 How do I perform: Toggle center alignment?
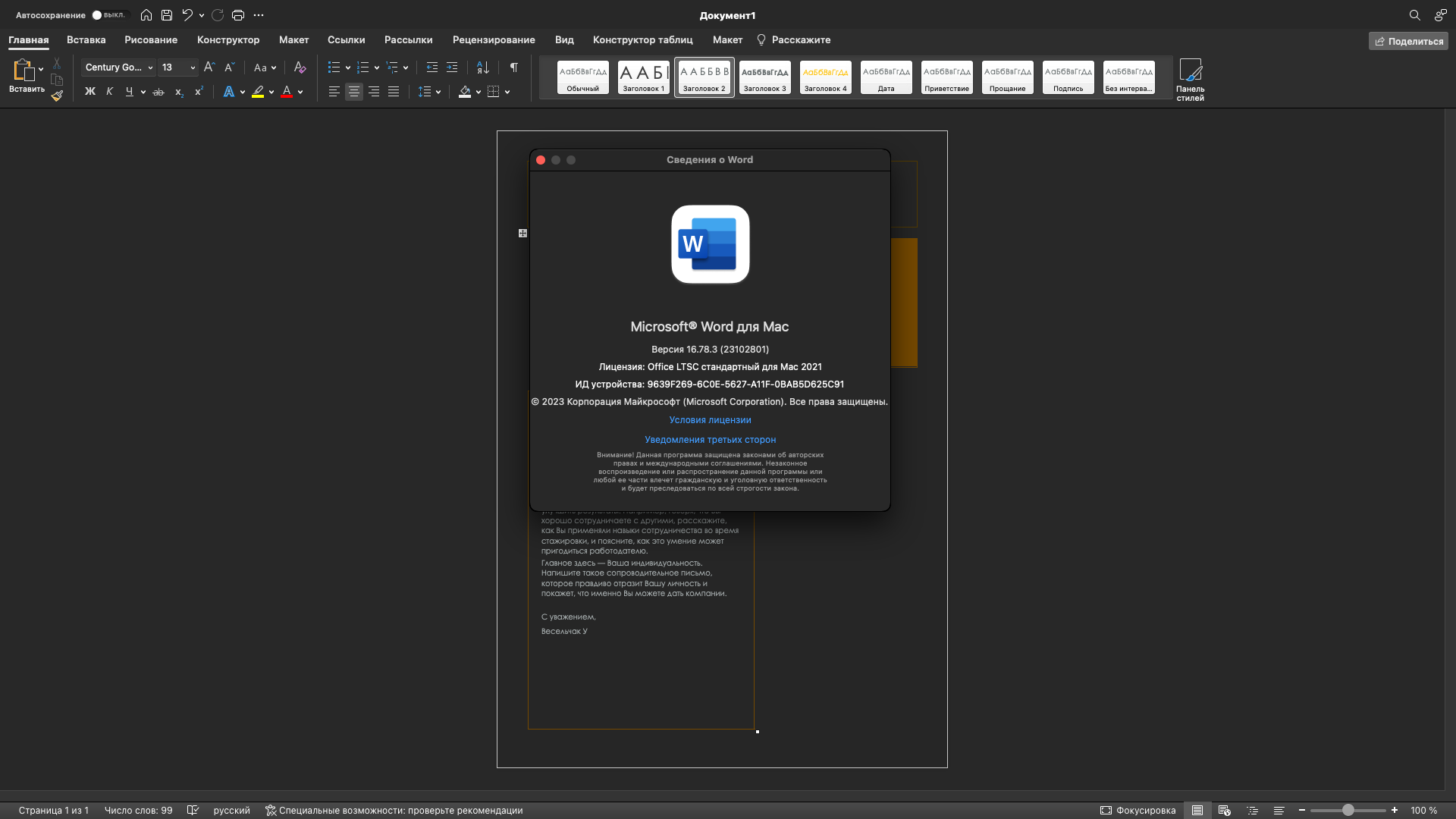[354, 92]
